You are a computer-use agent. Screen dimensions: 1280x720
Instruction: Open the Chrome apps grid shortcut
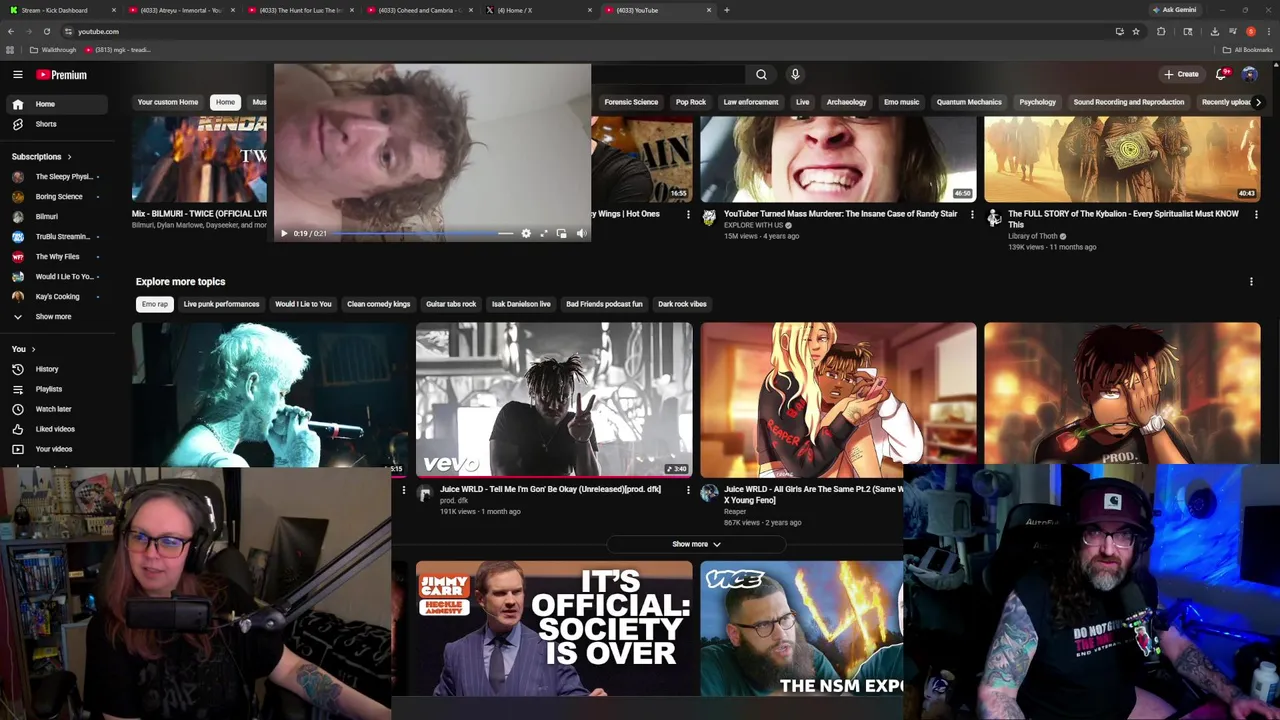pos(10,49)
